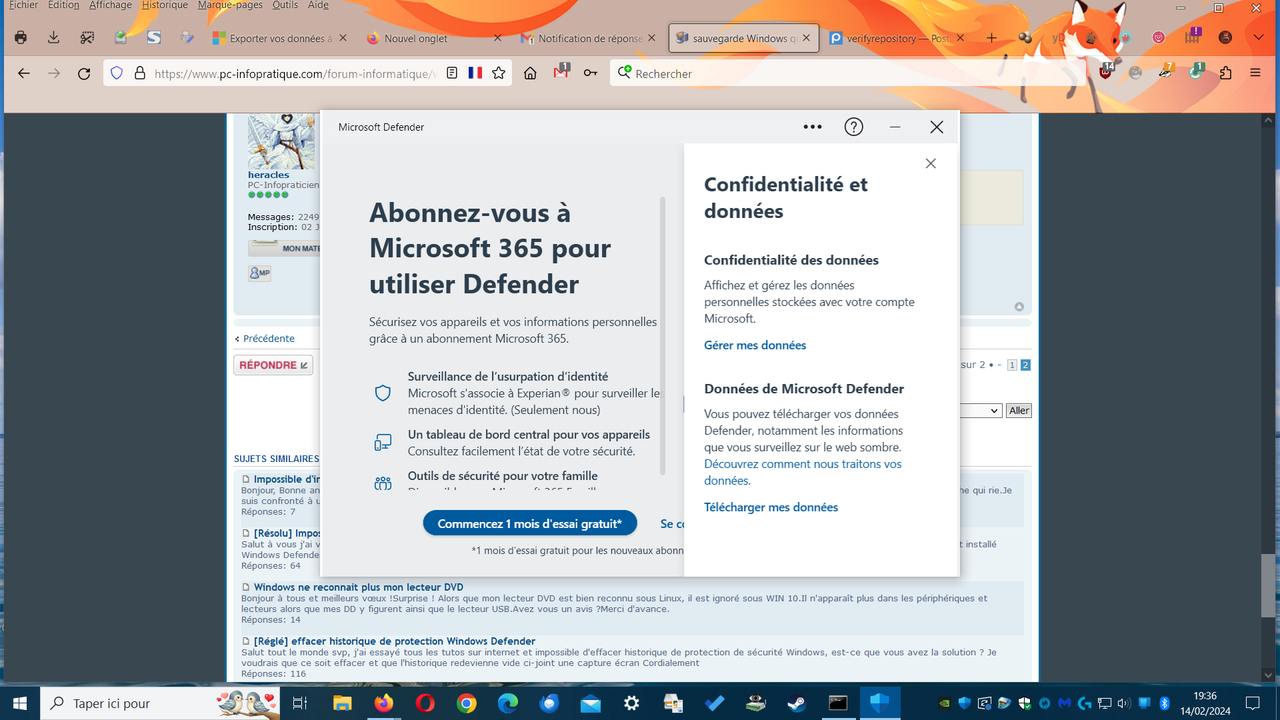Click the Firefox screenshot scissors icon
Screen dimensions: 1280x720
pyautogui.click(x=87, y=38)
